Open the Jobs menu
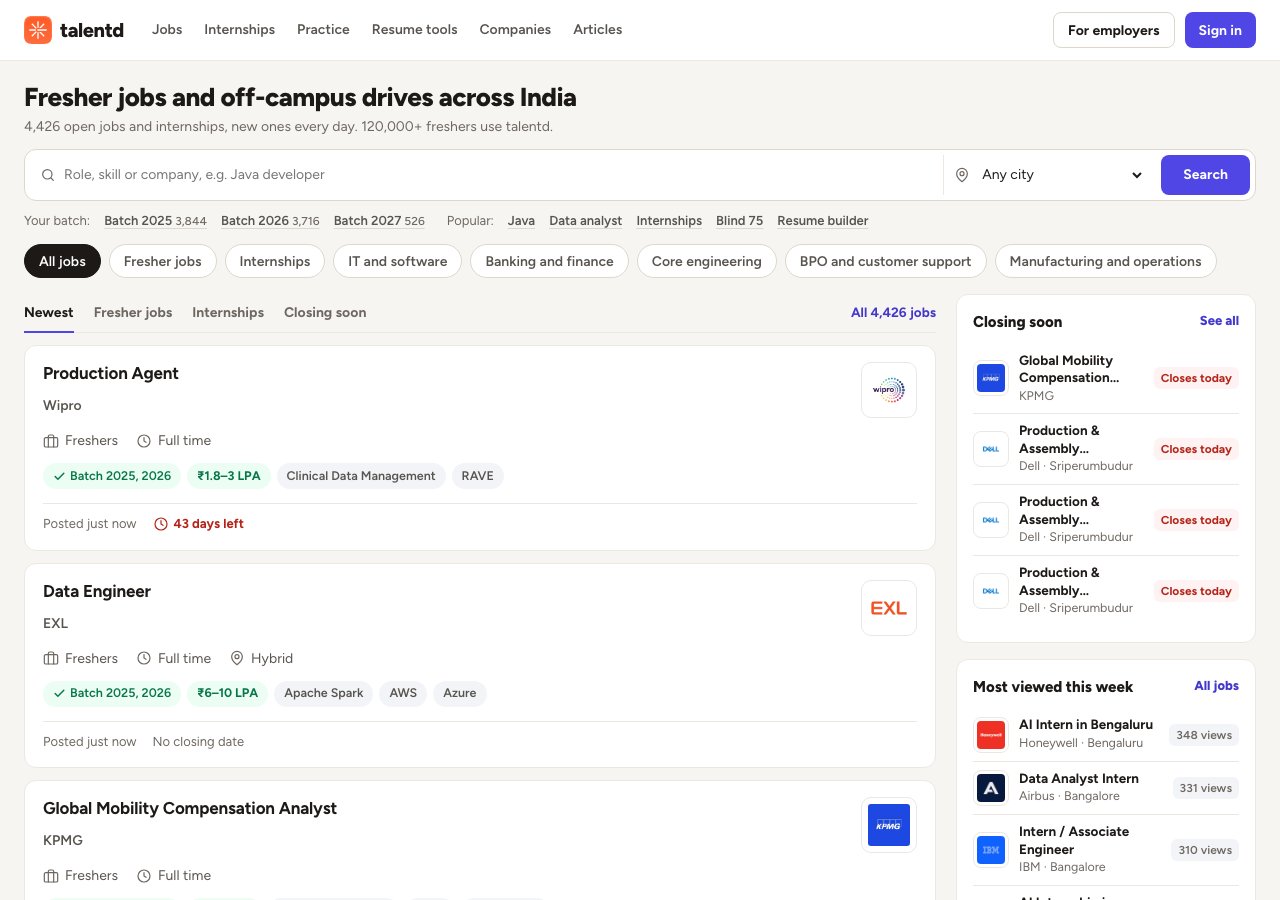This screenshot has width=1280, height=900. pyautogui.click(x=167, y=30)
